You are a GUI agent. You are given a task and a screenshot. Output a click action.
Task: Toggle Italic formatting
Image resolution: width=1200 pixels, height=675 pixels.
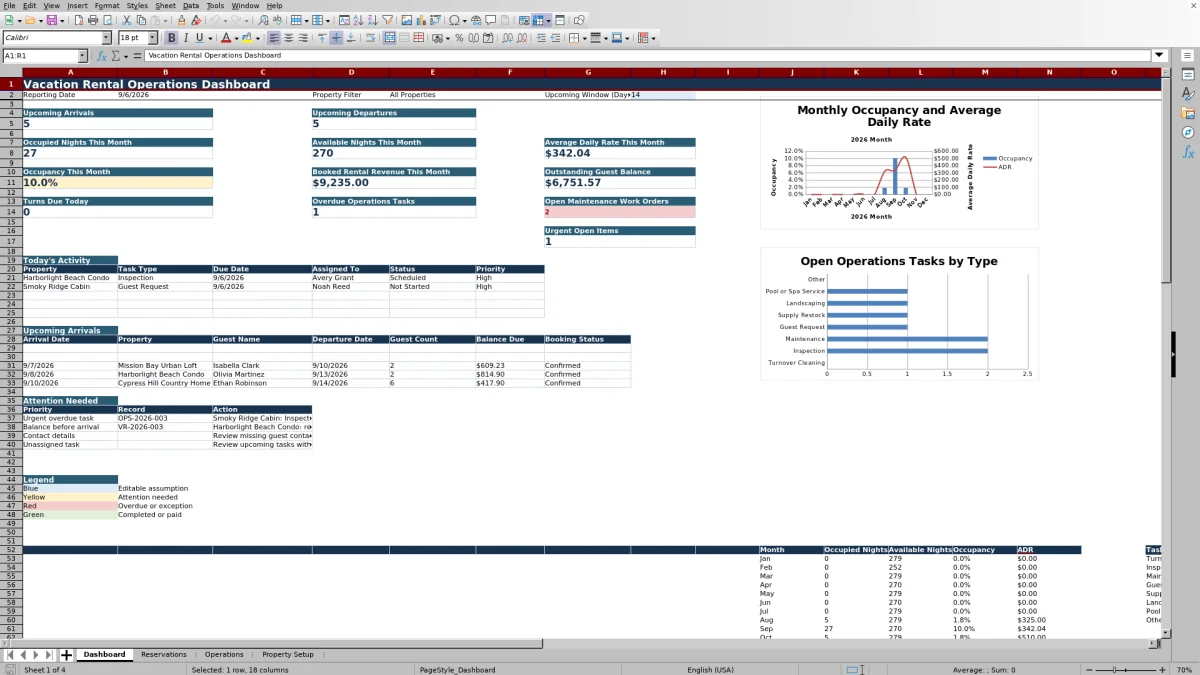(186, 38)
